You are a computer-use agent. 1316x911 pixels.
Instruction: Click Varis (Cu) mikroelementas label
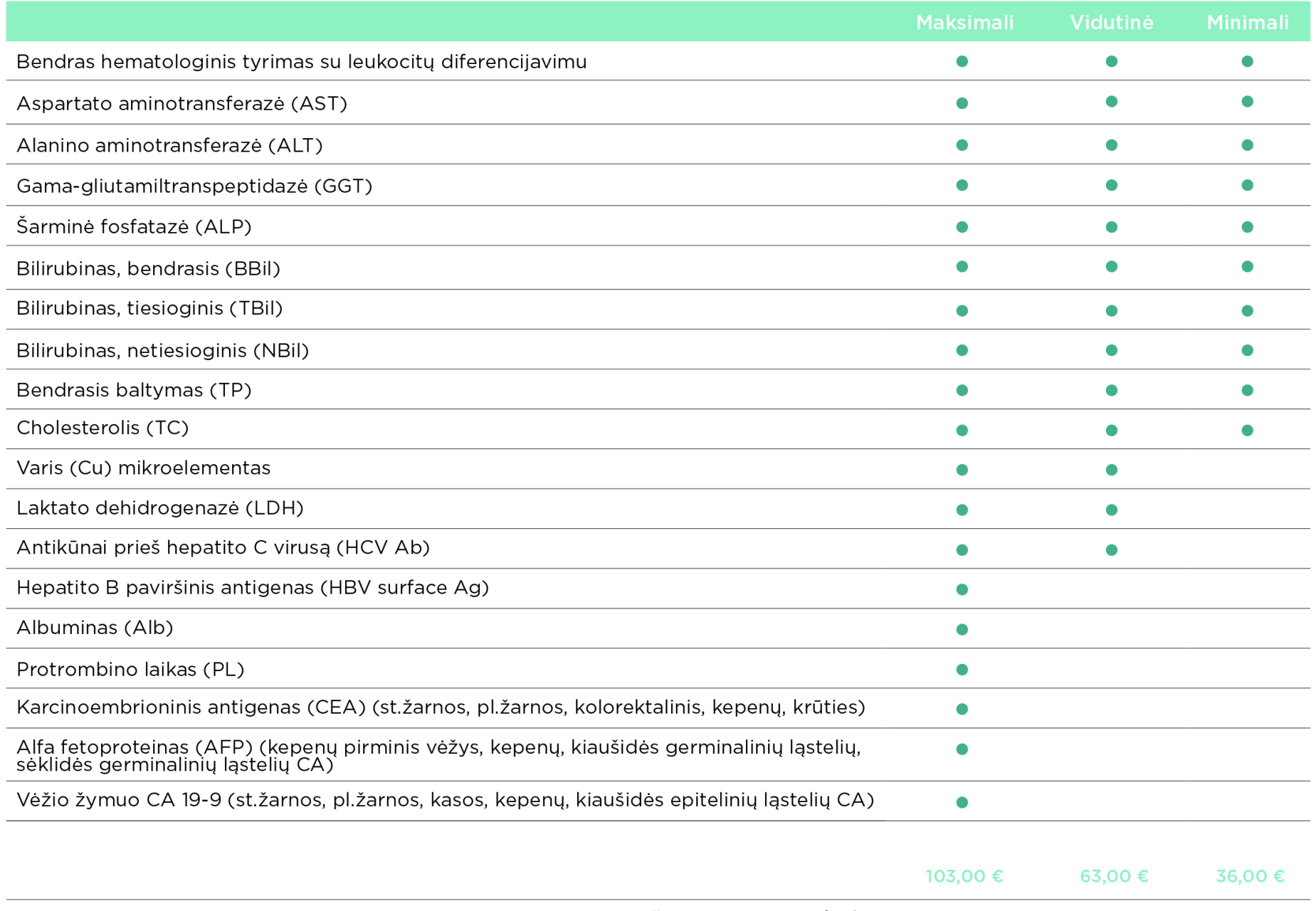click(144, 468)
